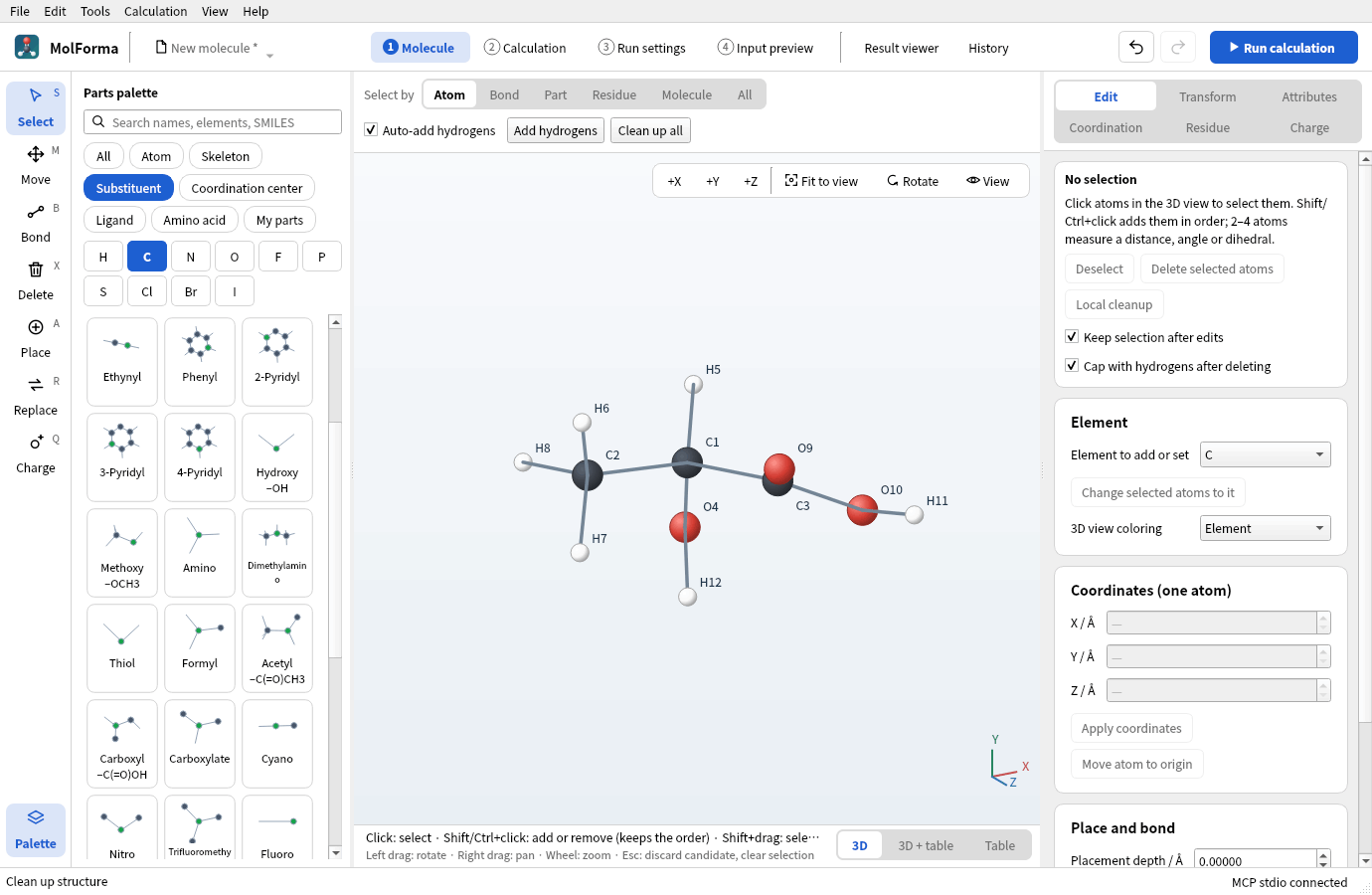
Task: Select by Bond mode tab
Action: [x=504, y=94]
